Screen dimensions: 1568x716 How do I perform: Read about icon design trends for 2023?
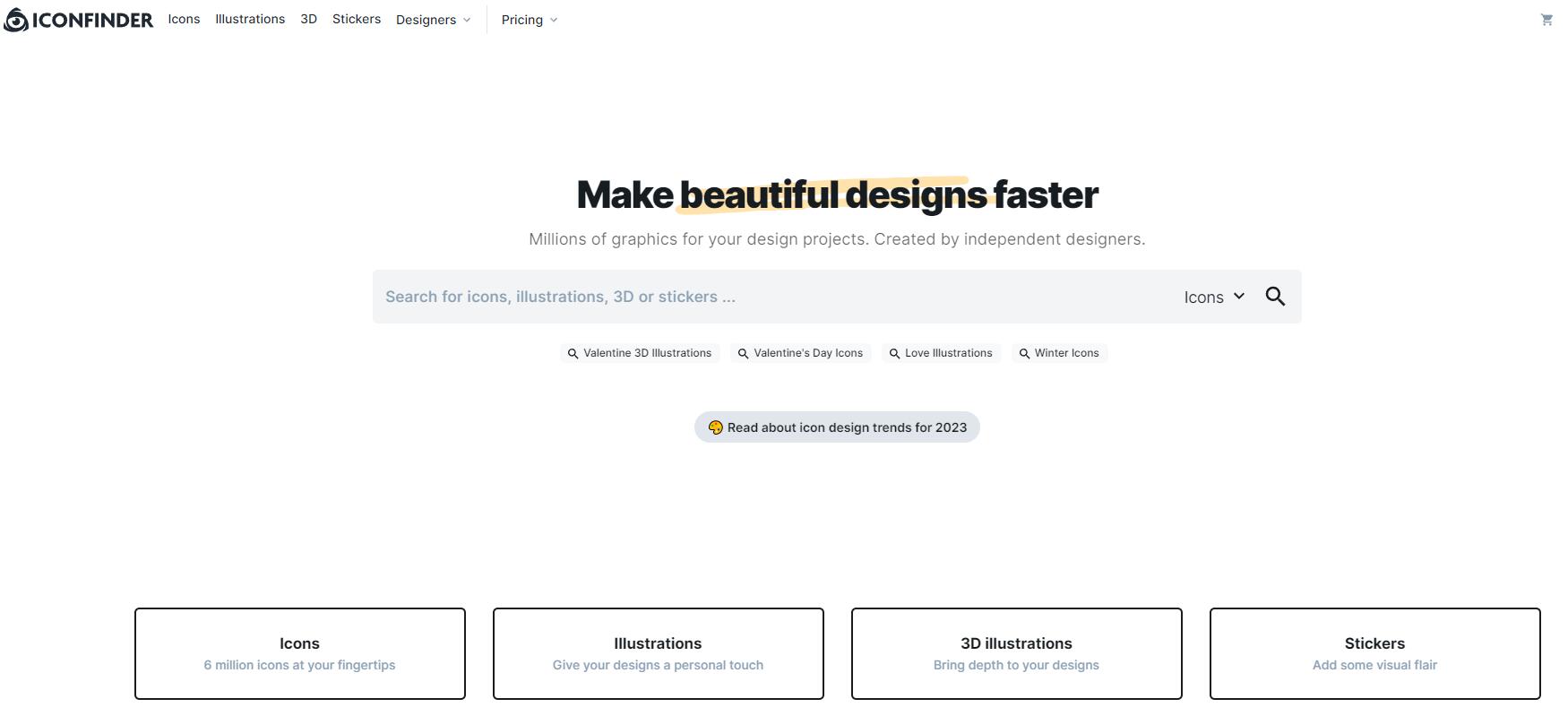[x=837, y=427]
